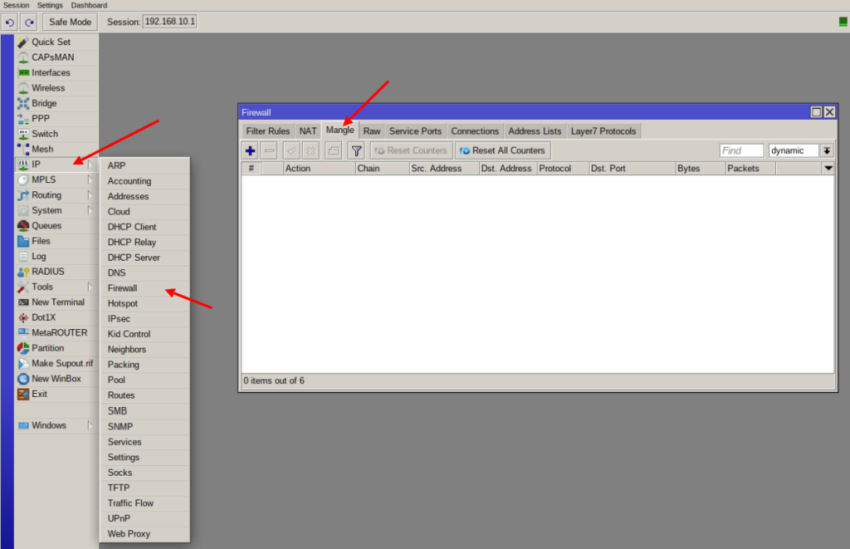Viewport: 850px width, 549px height.
Task: Open Log from sidebar
Action: pos(56,256)
